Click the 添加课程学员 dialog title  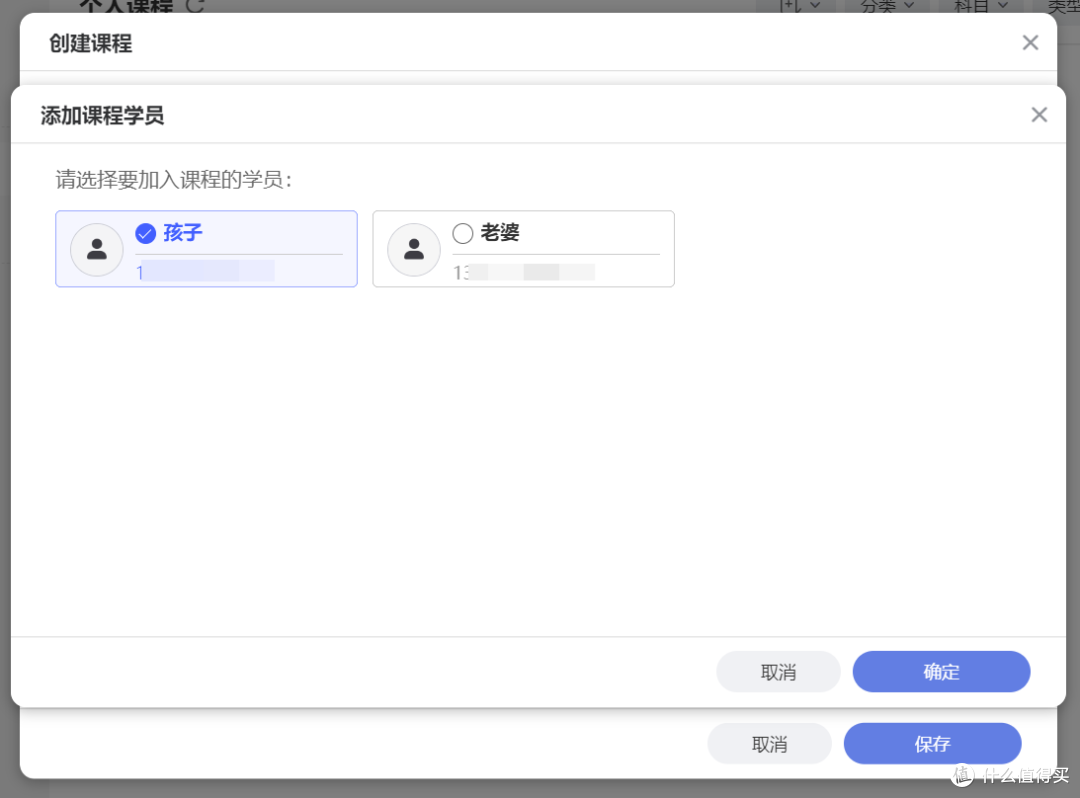pos(103,115)
